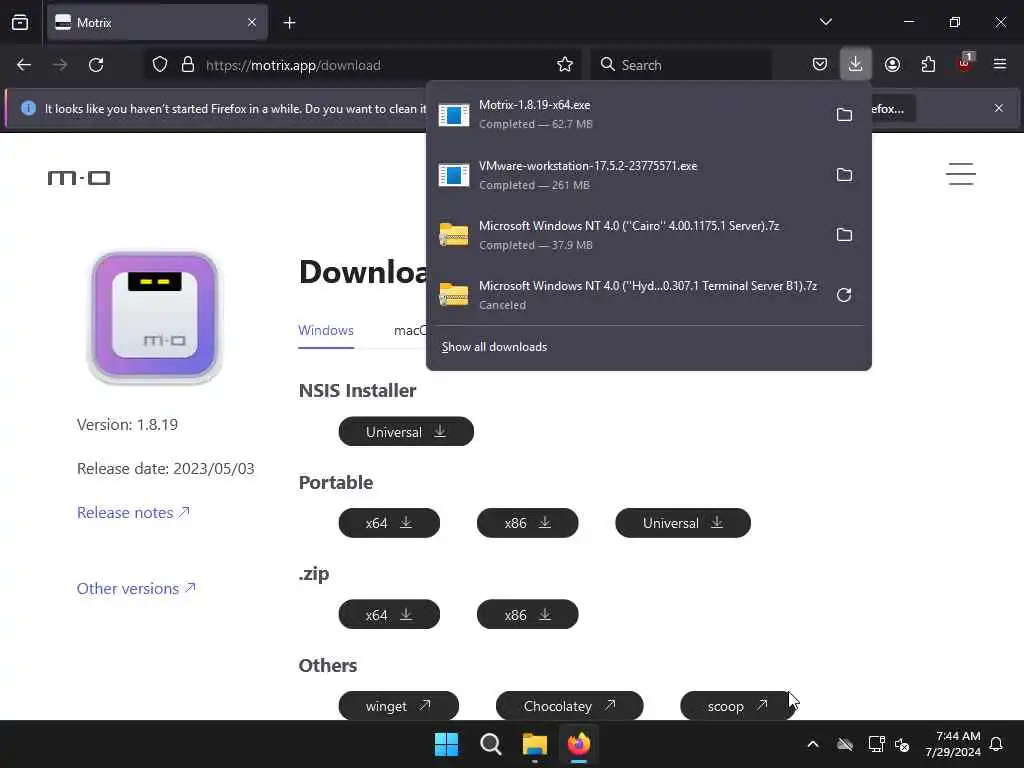Open Motrix-1.8.19-x64.exe download entry
The image size is (1024, 768).
click(627, 114)
